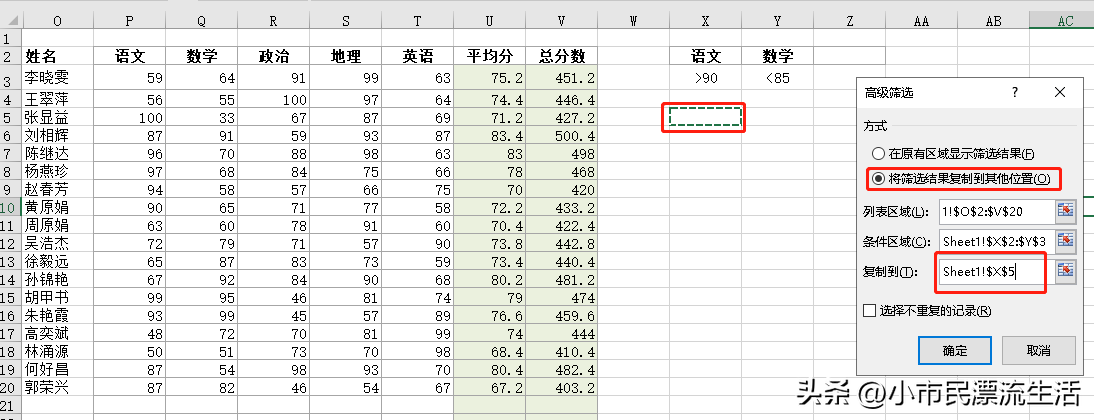Click the 姓名 header cell
Image resolution: width=1094 pixels, height=420 pixels.
57,56
